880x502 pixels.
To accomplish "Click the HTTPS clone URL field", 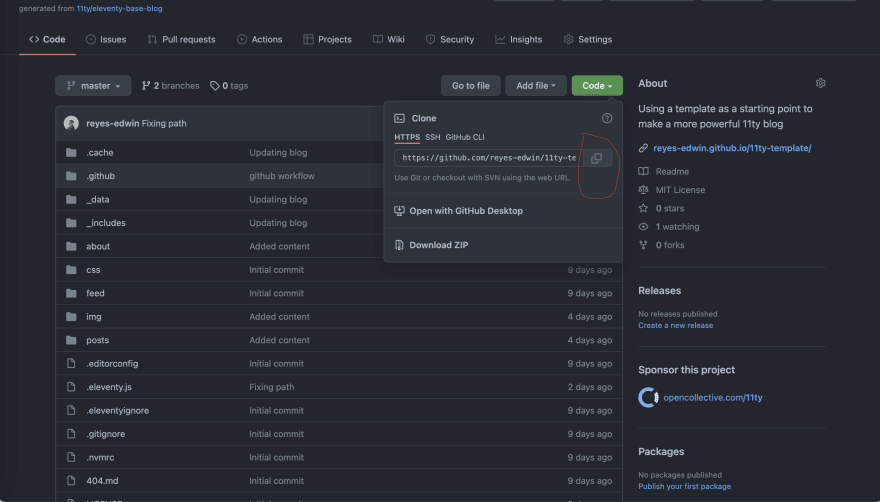I will pos(489,158).
